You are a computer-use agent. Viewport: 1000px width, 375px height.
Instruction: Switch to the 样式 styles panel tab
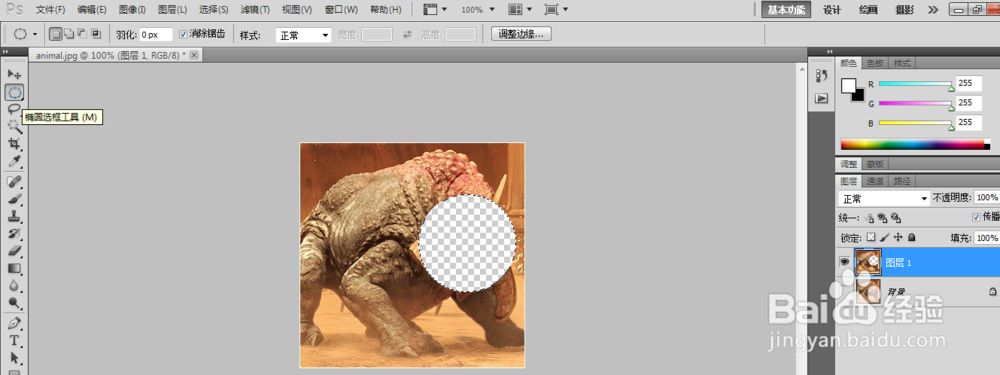[x=902, y=63]
